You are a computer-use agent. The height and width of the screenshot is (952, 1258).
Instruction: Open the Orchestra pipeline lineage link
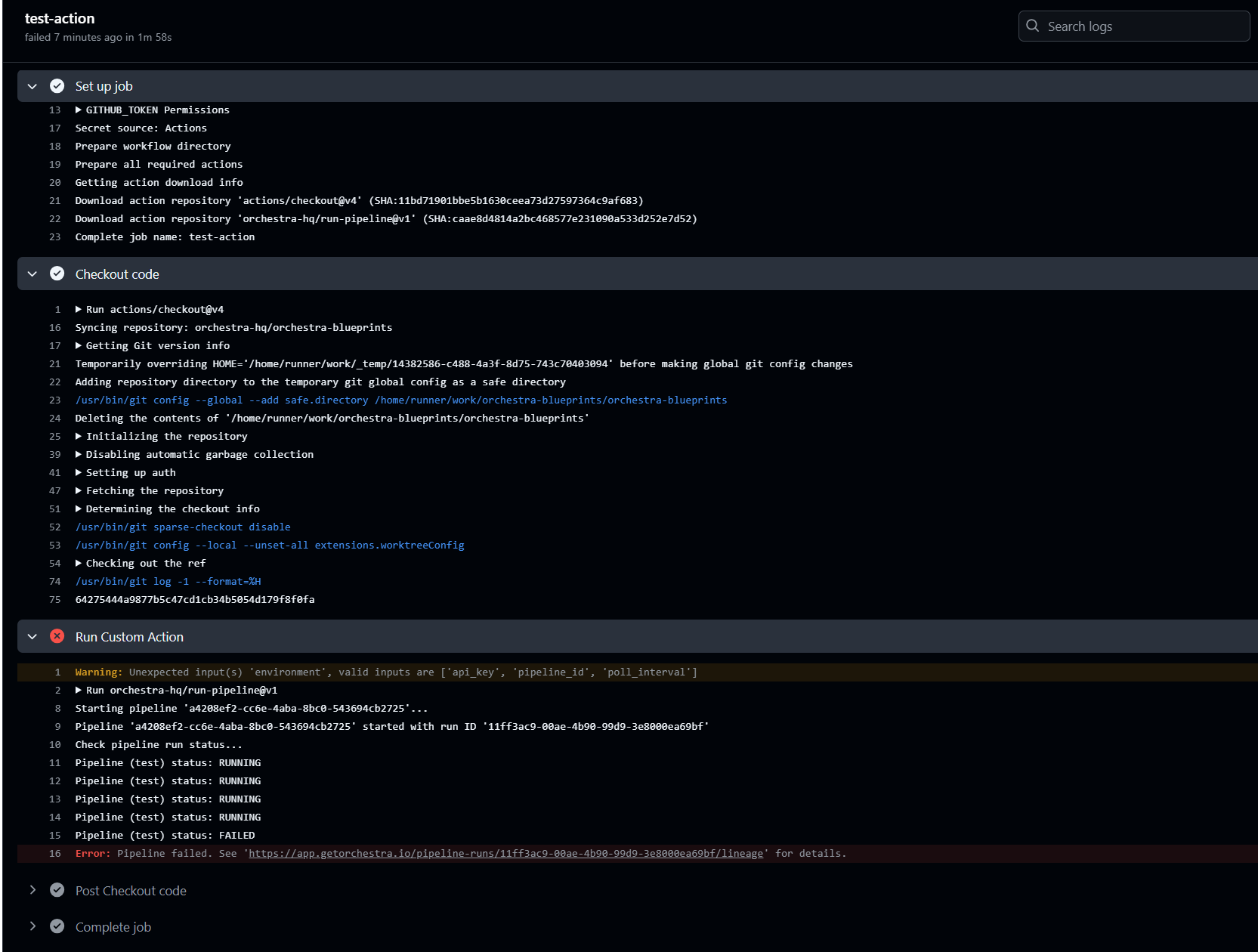coord(505,853)
